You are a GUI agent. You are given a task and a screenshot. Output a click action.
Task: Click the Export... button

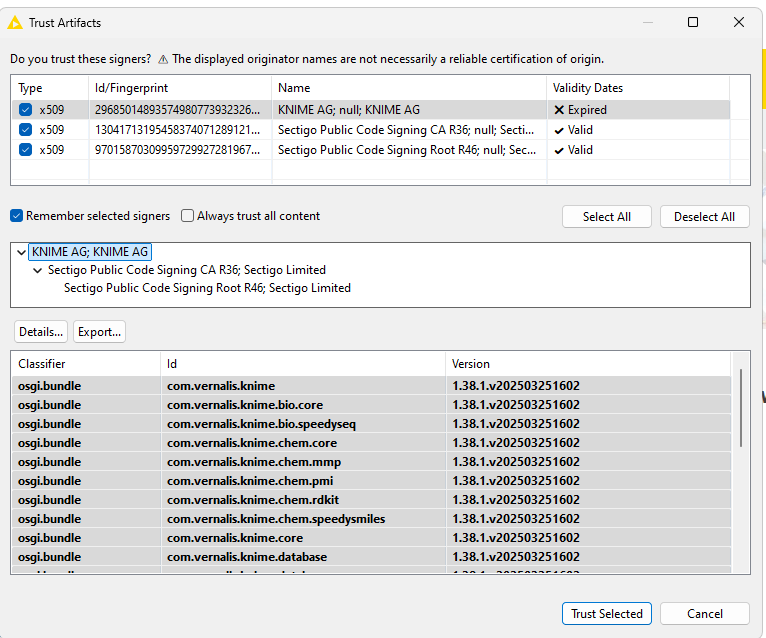click(99, 332)
